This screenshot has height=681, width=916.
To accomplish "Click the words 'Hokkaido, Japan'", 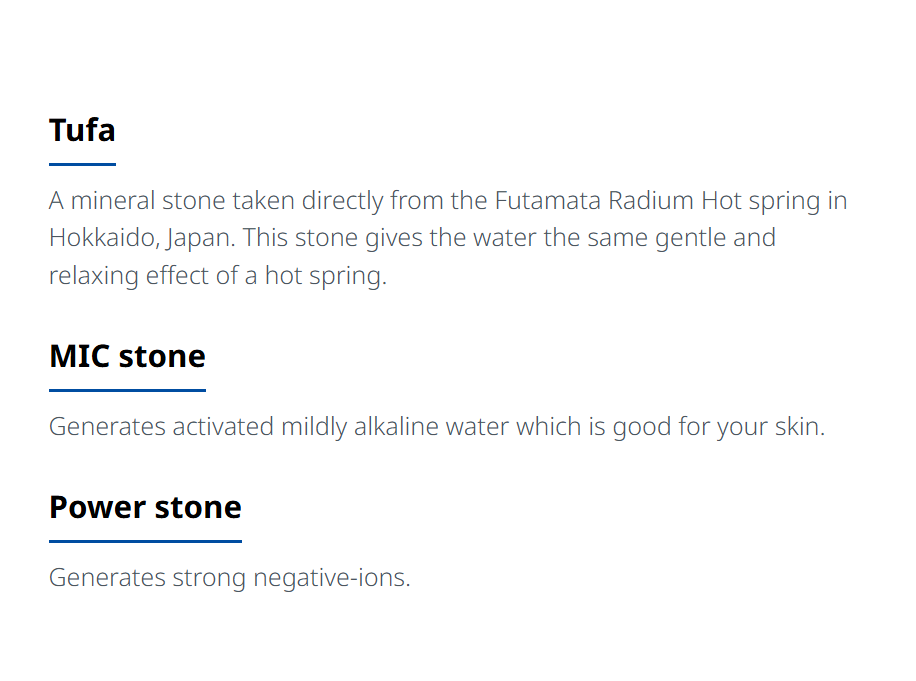I will click(140, 239).
